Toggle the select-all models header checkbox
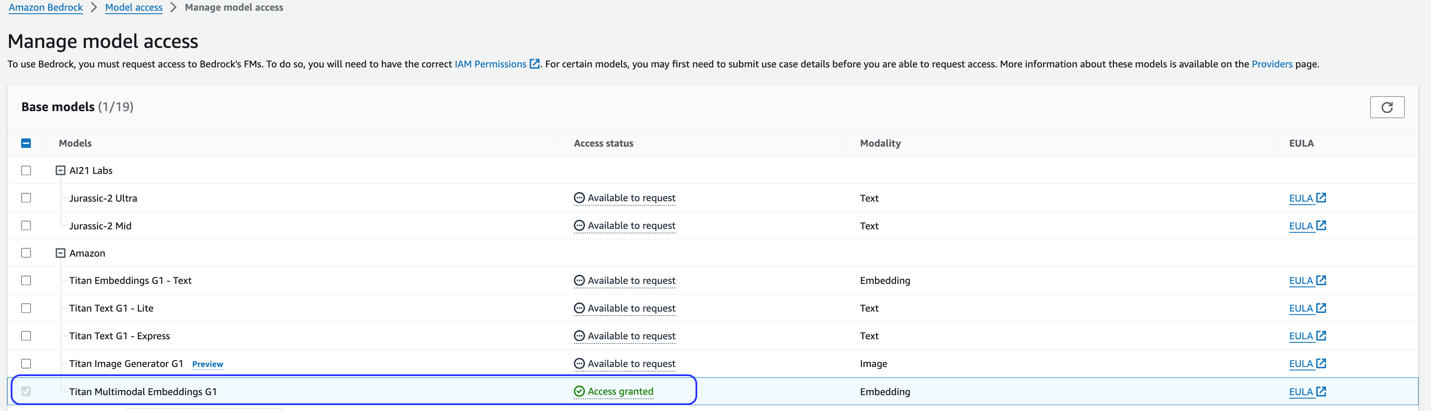The height and width of the screenshot is (411, 1431). 26,143
